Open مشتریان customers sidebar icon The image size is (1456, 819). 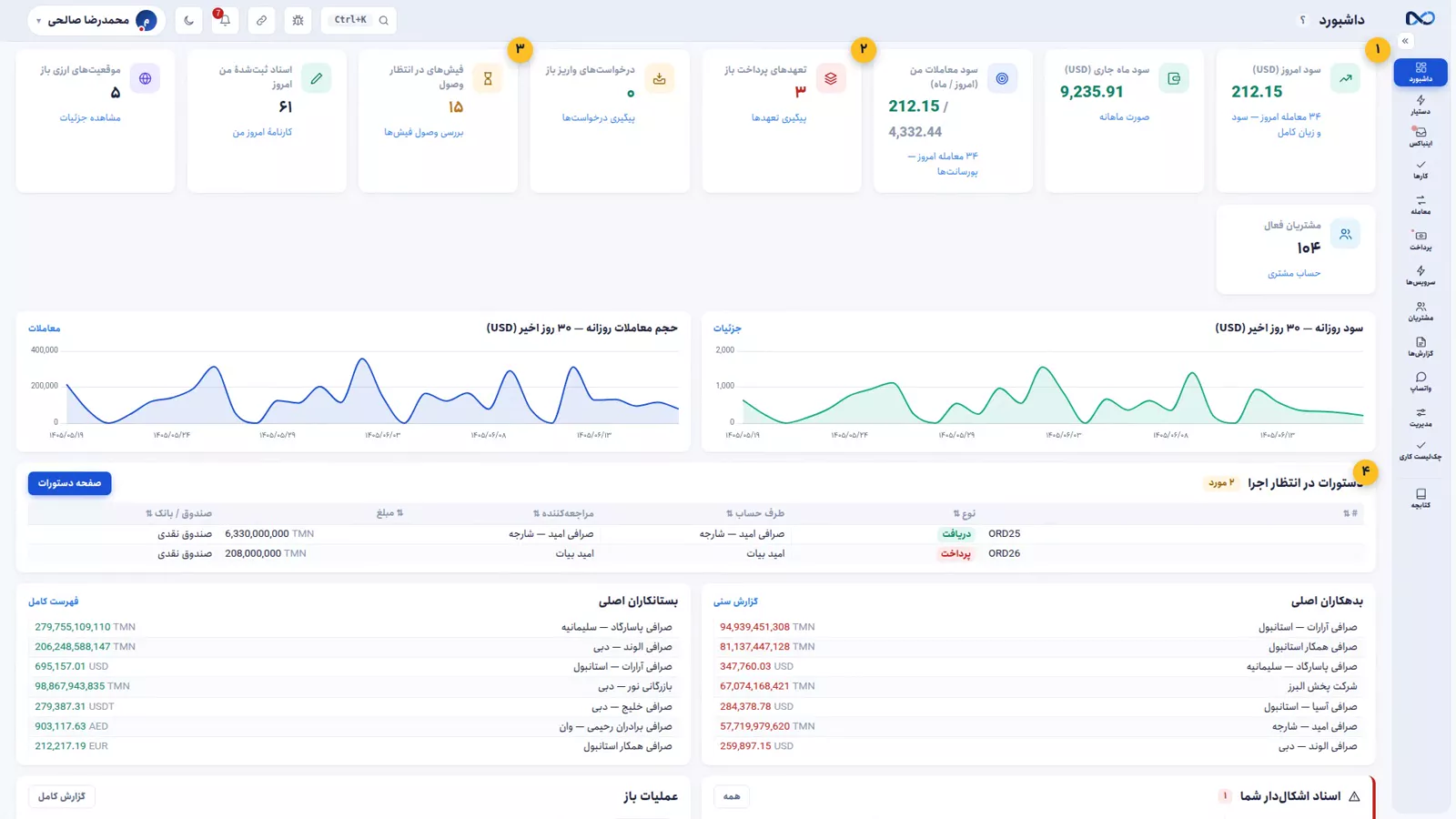(x=1421, y=311)
